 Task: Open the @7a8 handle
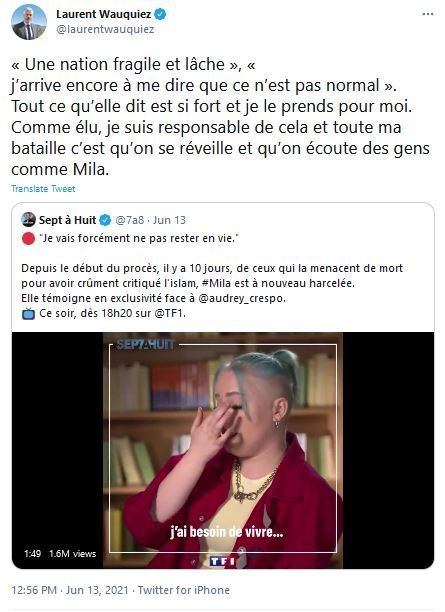pos(130,220)
